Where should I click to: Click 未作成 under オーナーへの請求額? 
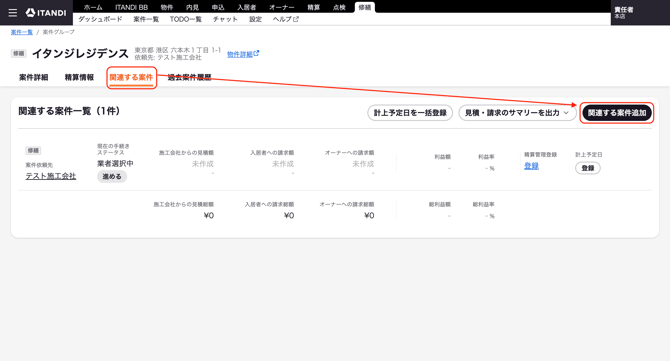(363, 164)
